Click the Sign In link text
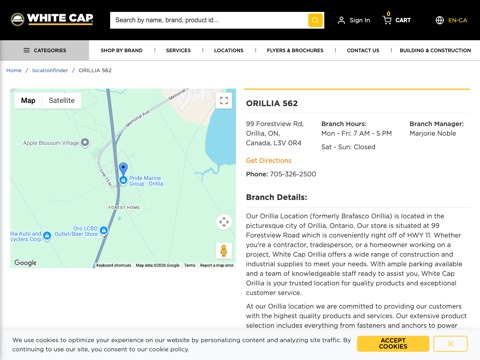The height and width of the screenshot is (360, 480). (360, 20)
